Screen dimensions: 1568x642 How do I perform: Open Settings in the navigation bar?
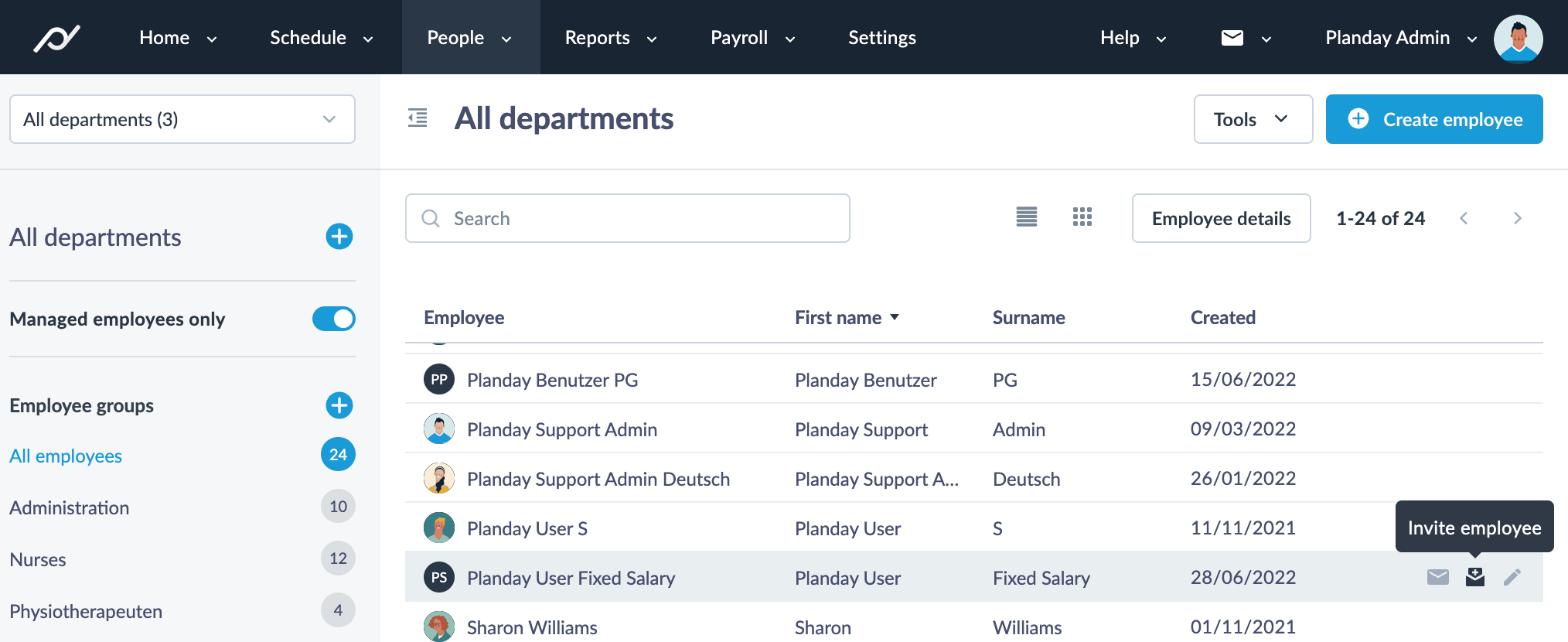(x=881, y=38)
